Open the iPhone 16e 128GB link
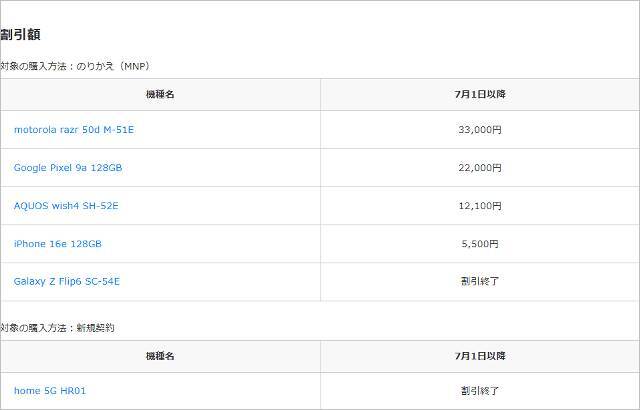 tap(58, 244)
